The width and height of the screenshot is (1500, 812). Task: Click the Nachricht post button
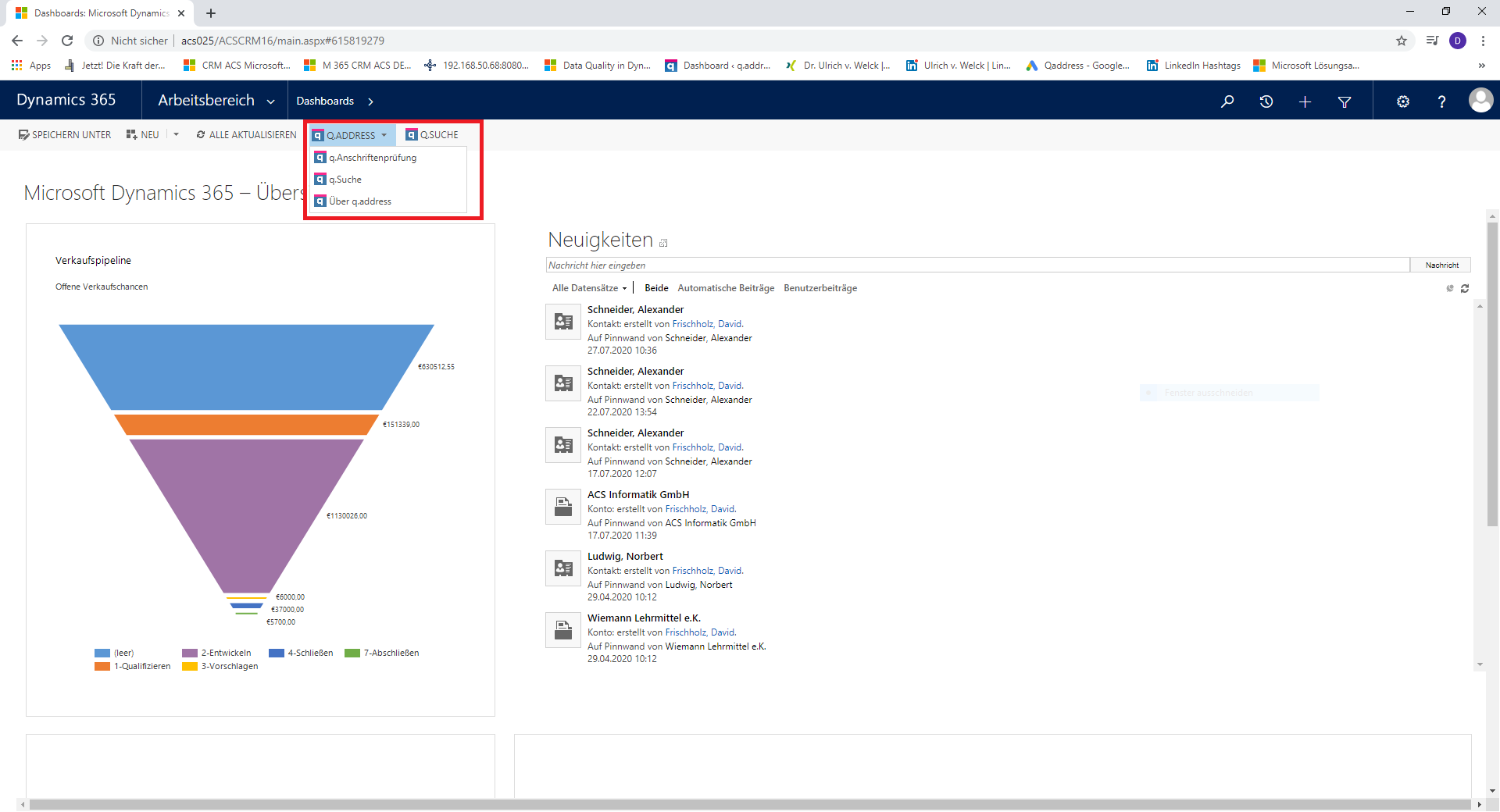[x=1441, y=265]
